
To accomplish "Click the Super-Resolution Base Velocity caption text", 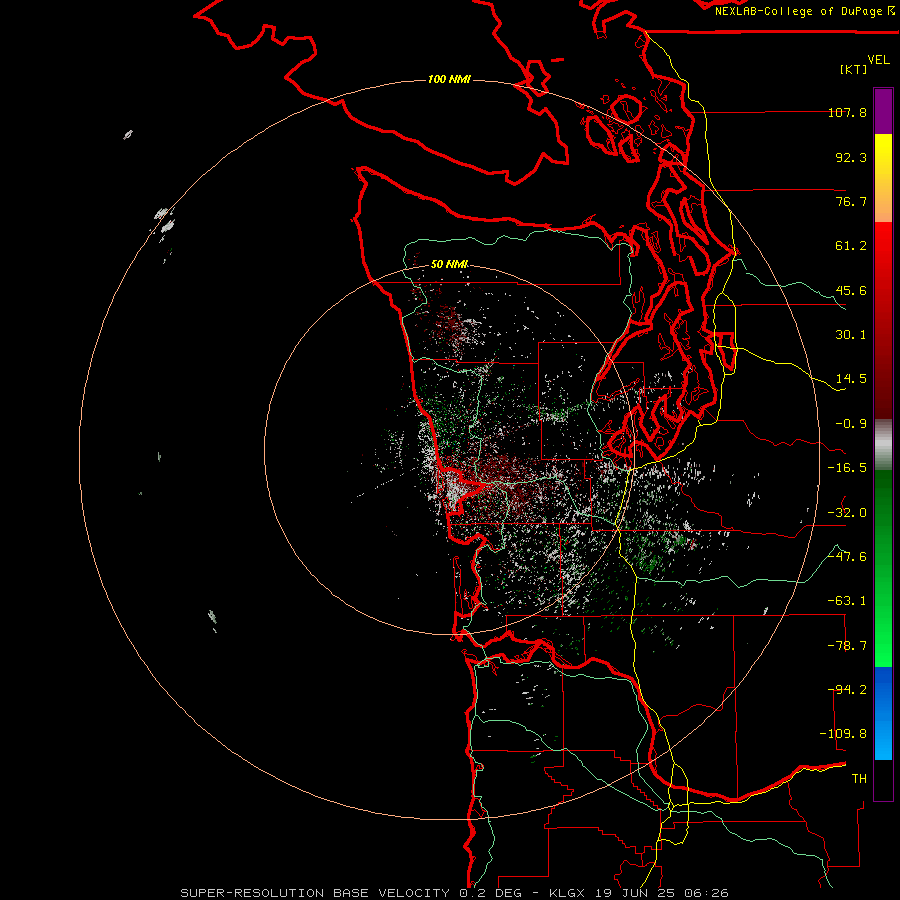I will 454,893.
